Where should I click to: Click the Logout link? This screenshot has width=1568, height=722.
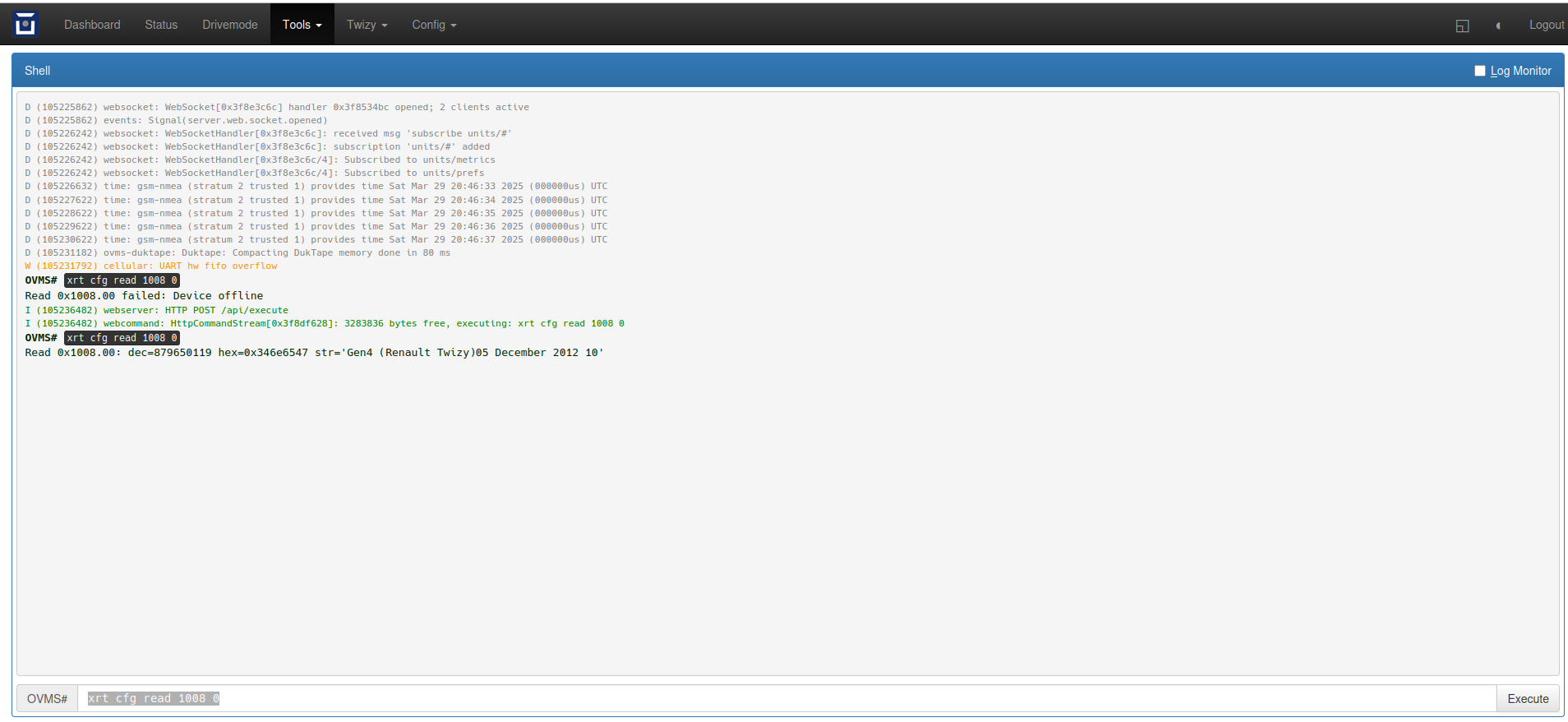1546,25
